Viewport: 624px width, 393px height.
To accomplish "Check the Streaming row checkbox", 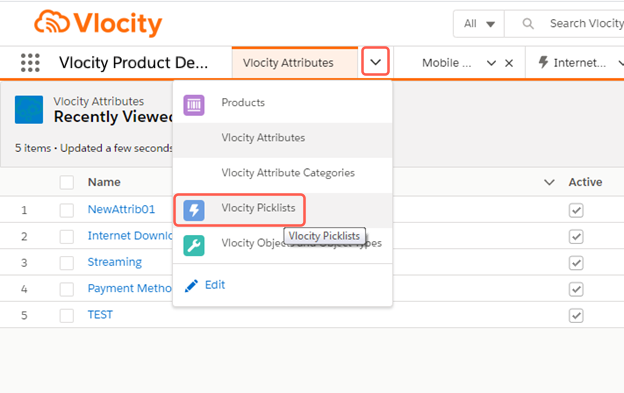I will pos(66,263).
